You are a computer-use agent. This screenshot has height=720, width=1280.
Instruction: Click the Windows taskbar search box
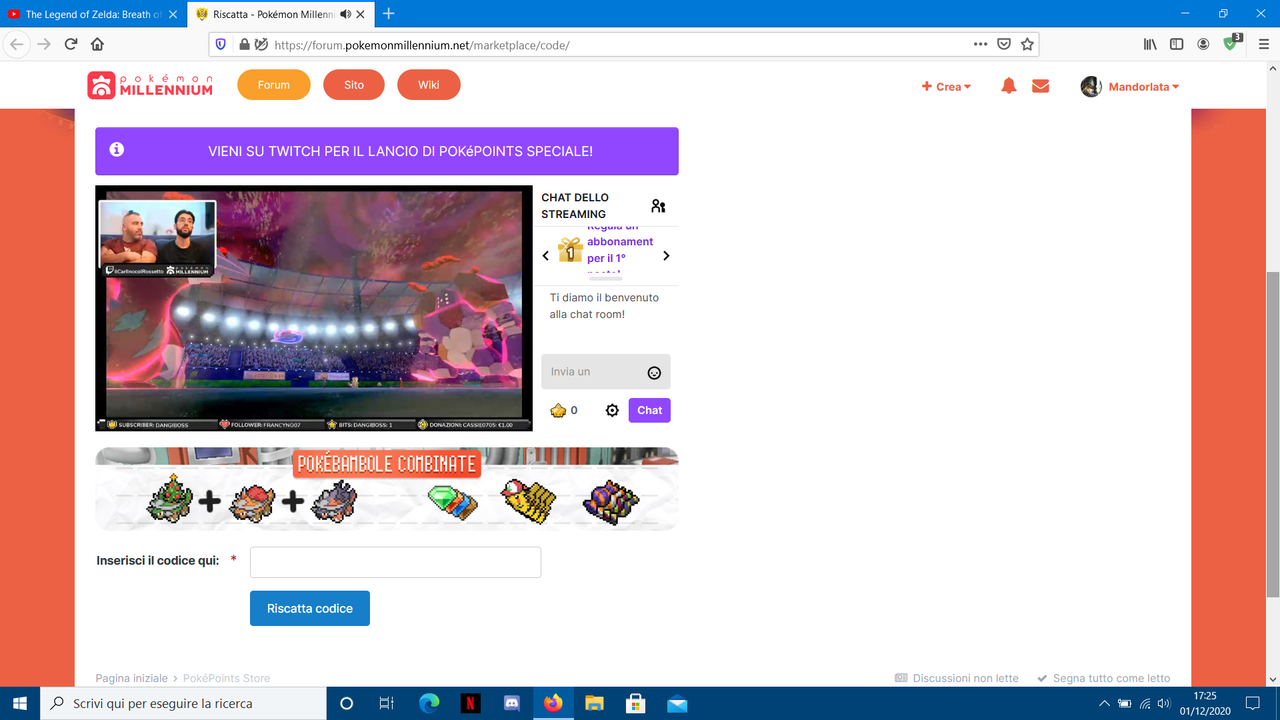[183, 704]
